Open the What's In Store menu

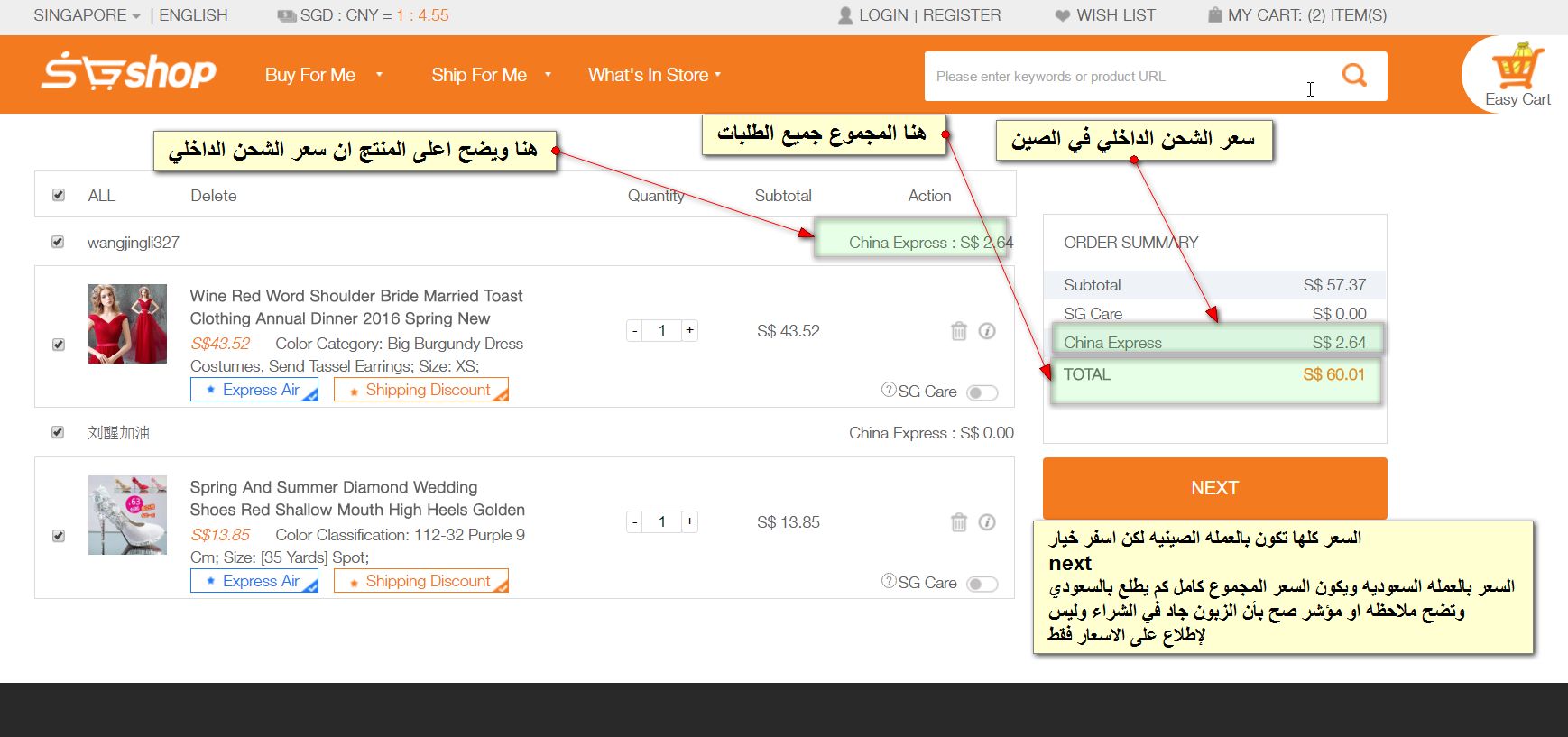pyautogui.click(x=654, y=75)
